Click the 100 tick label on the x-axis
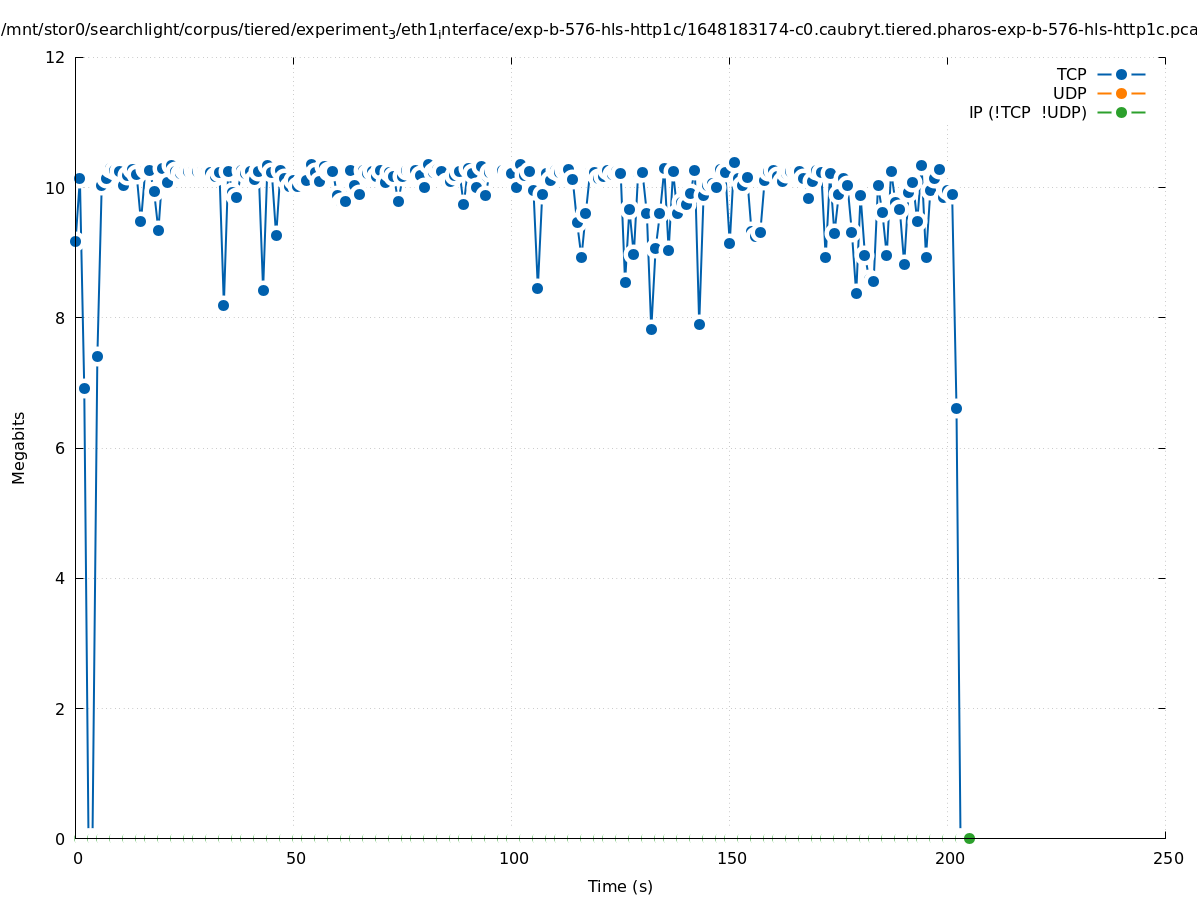The width and height of the screenshot is (1197, 900). (x=512, y=859)
